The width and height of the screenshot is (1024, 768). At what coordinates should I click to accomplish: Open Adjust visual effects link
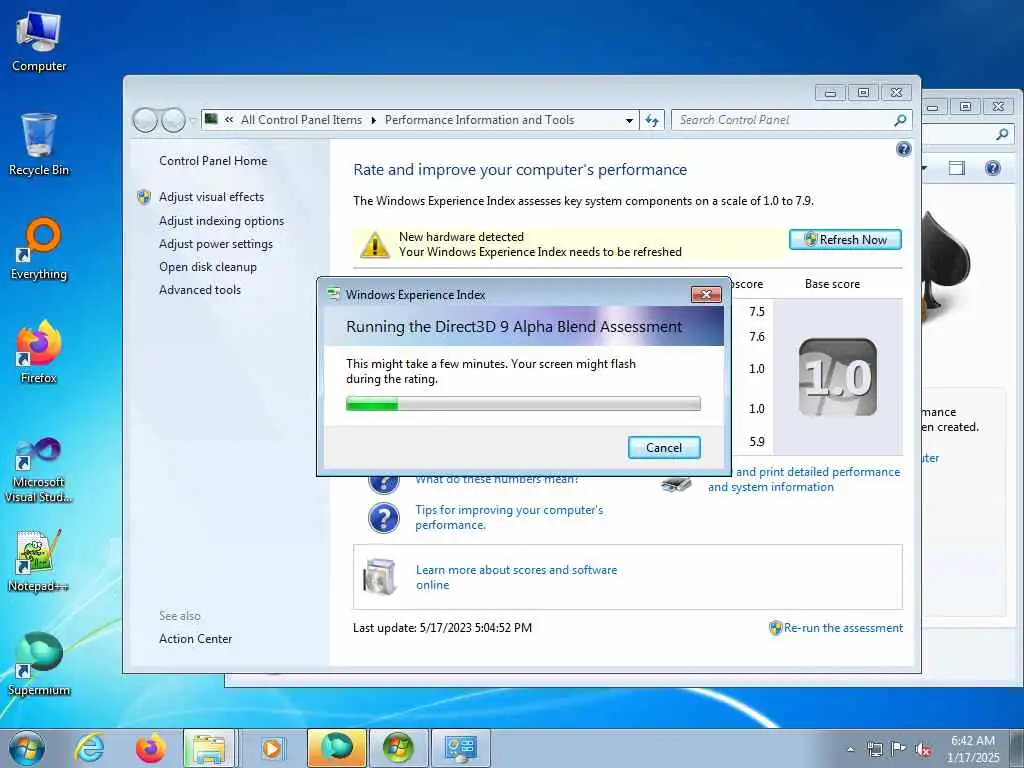click(x=212, y=197)
